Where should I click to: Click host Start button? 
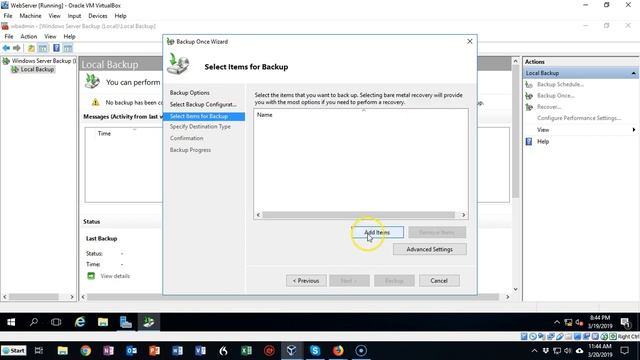[x=13, y=351]
